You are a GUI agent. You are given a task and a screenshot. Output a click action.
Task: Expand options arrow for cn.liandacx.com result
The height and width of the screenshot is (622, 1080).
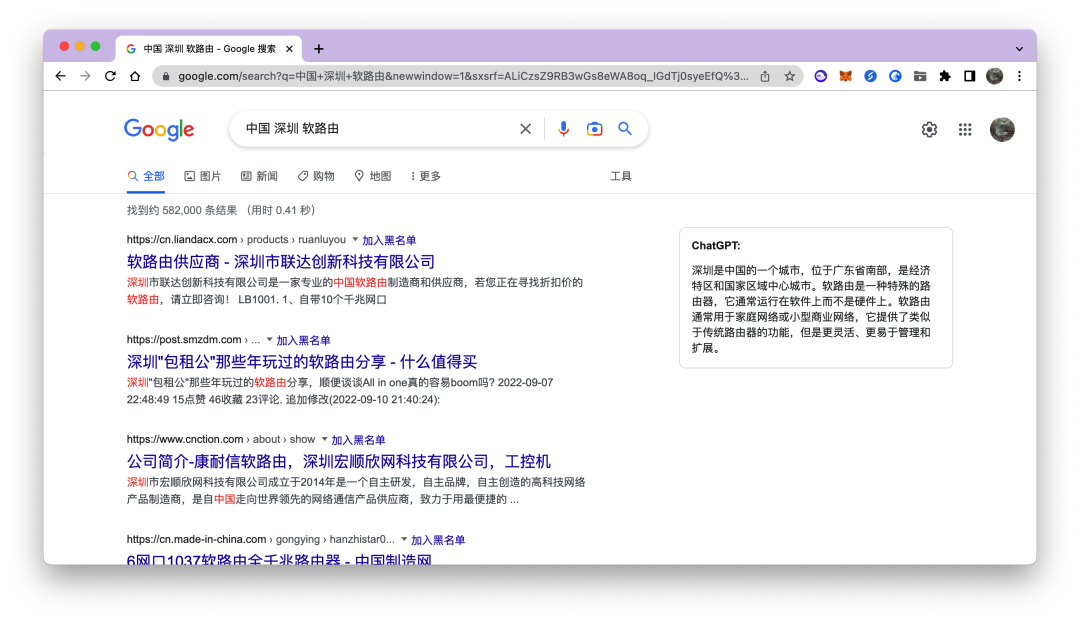[x=355, y=240]
